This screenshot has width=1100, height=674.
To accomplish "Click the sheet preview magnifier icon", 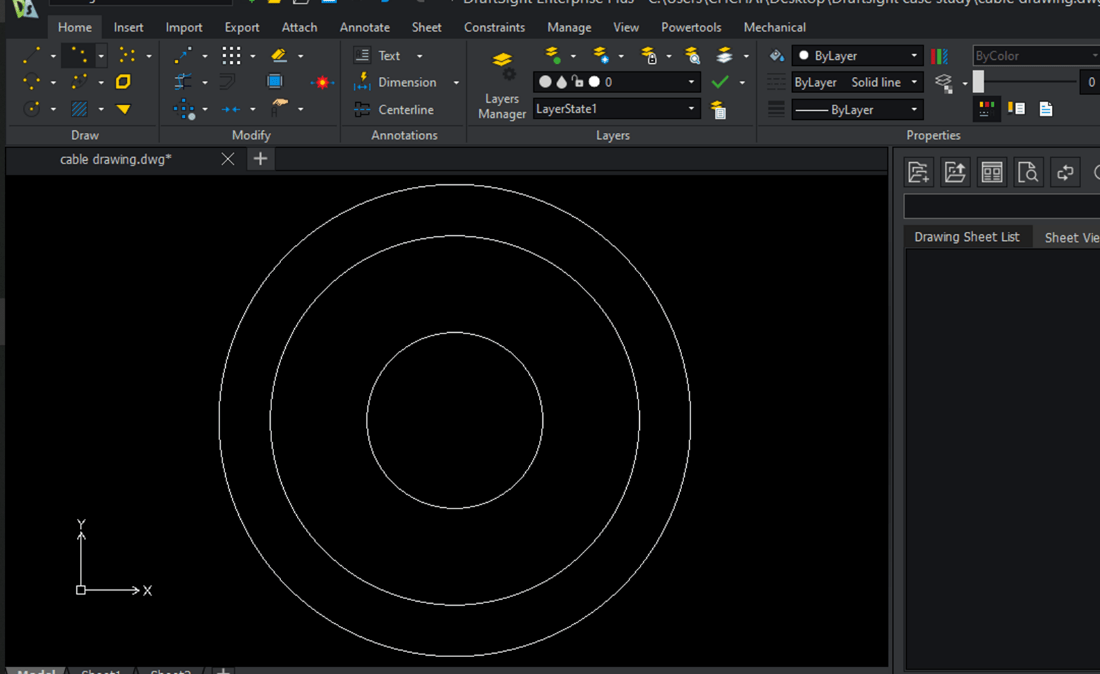I will [x=1028, y=173].
